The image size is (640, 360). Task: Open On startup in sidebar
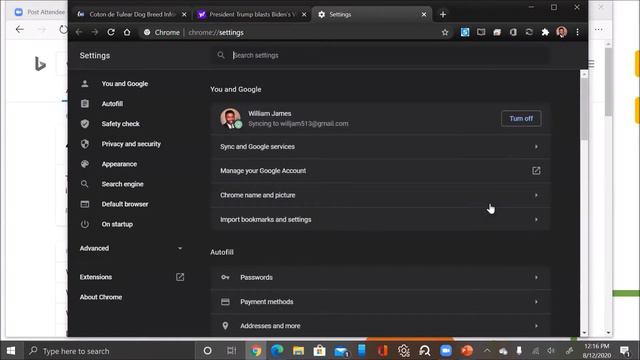117,224
